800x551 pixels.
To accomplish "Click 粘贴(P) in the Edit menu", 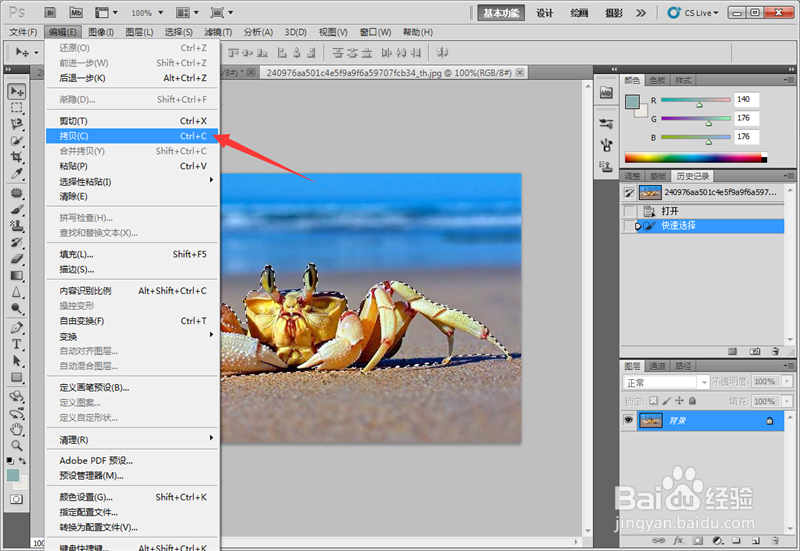I will point(132,166).
